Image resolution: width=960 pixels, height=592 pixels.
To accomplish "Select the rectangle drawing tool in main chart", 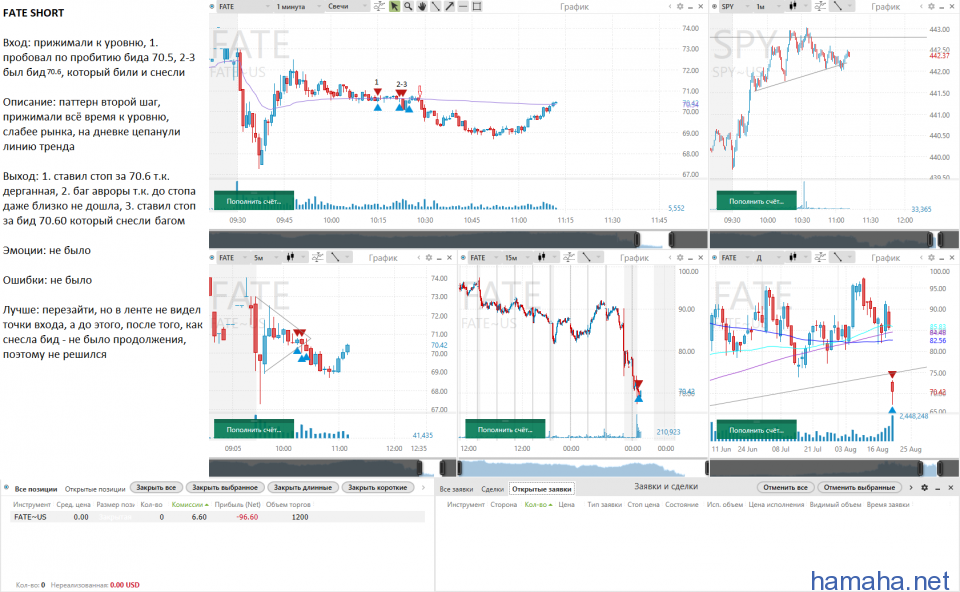I will [x=477, y=6].
